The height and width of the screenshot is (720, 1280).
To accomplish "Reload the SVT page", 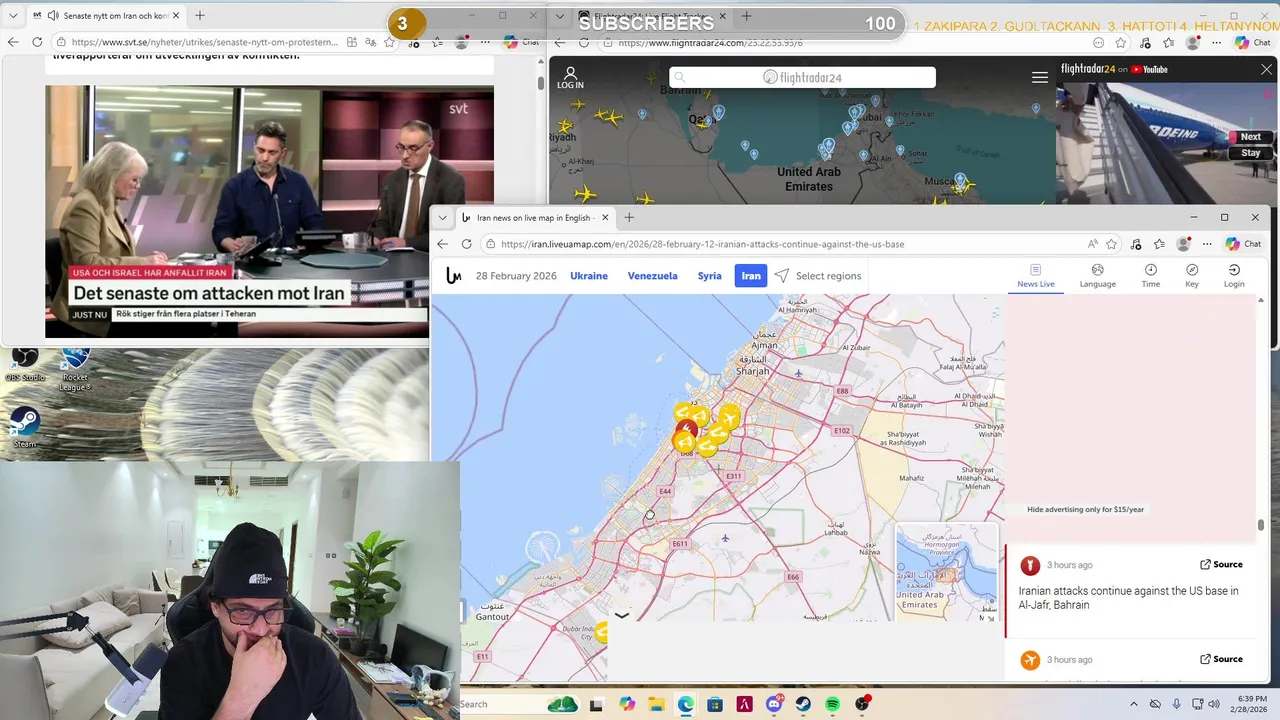I will [37, 42].
